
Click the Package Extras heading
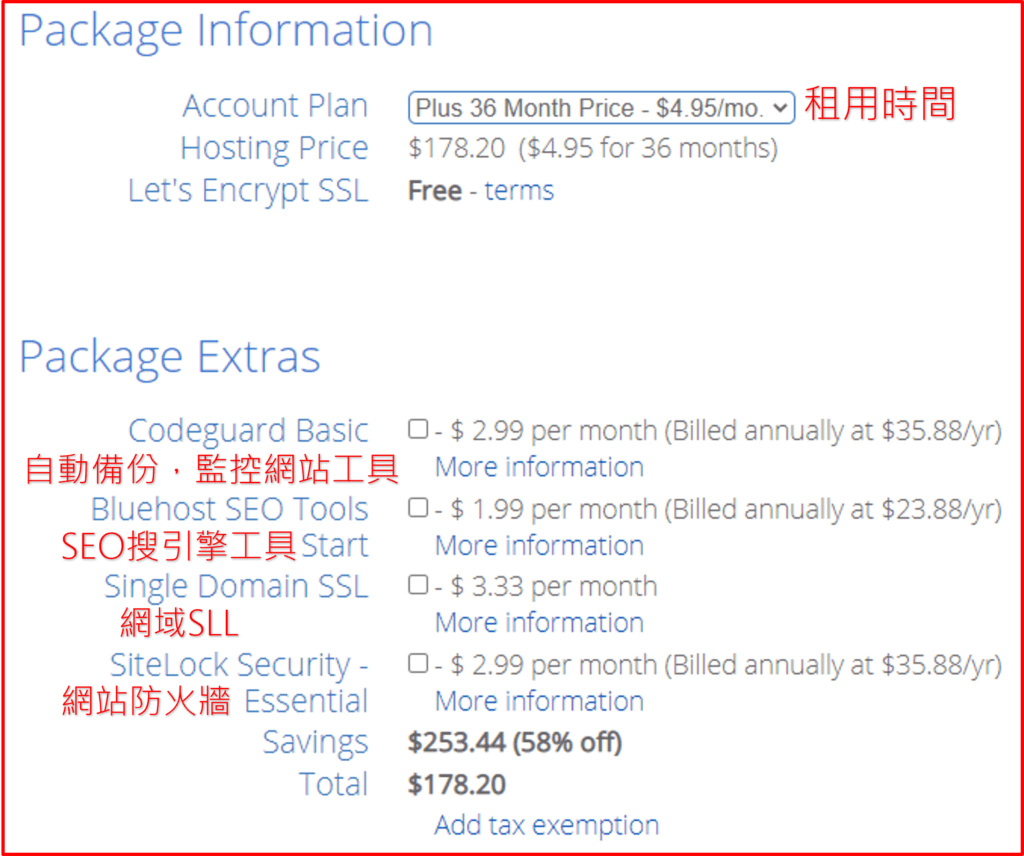coord(170,357)
